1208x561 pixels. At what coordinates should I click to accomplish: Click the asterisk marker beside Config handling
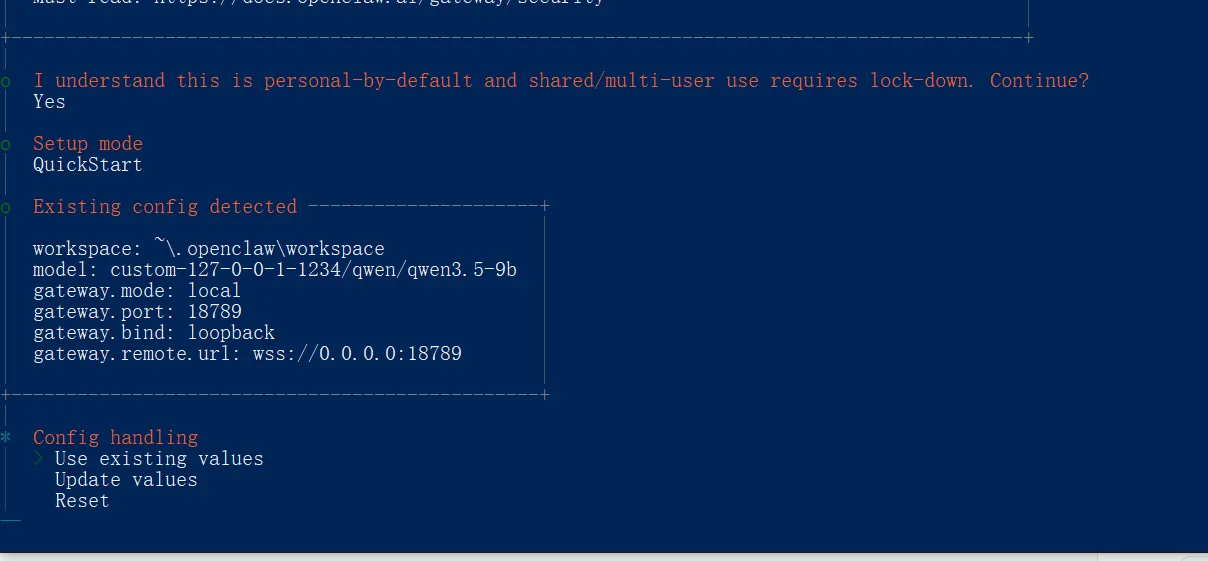point(6,438)
